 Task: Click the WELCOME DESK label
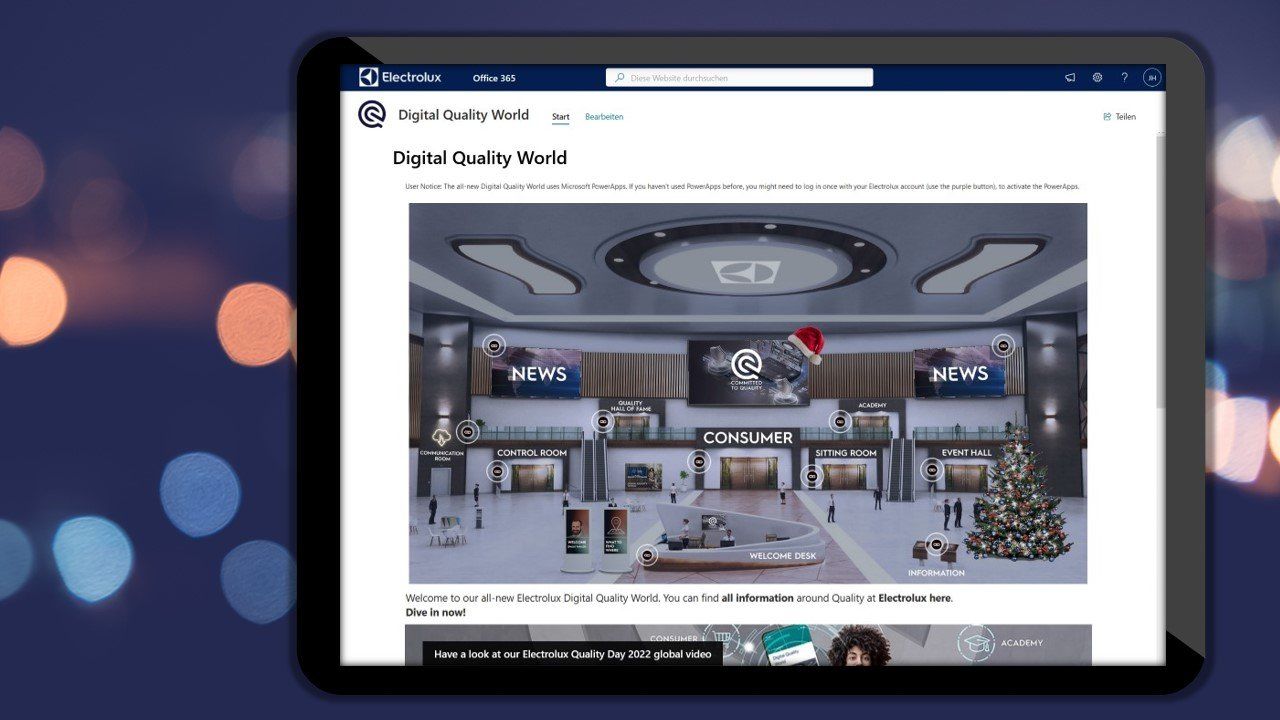click(x=784, y=556)
